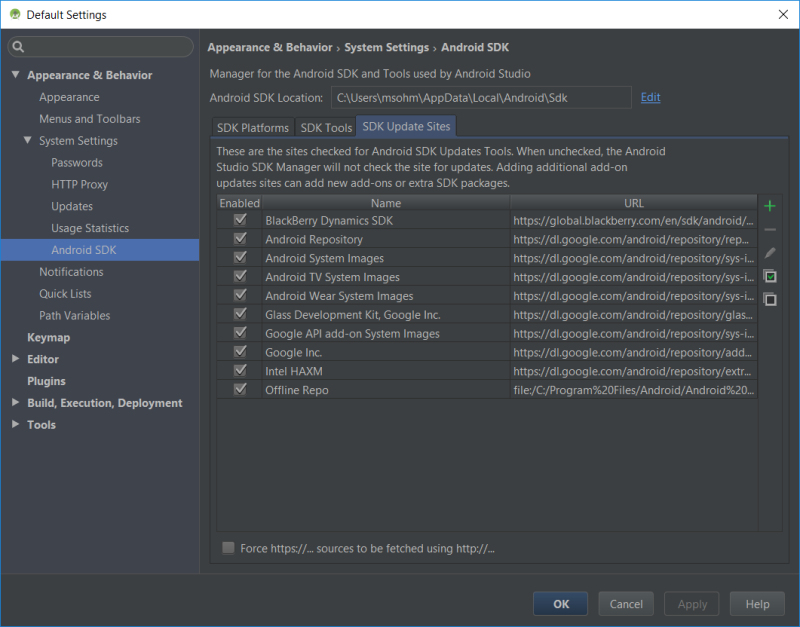Toggle Android Wear System Images checkbox
Image resolution: width=800 pixels, height=627 pixels.
[240, 295]
